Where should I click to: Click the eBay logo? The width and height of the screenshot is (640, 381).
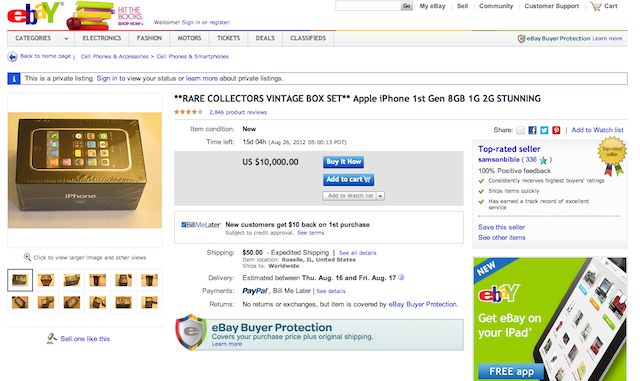pos(35,13)
